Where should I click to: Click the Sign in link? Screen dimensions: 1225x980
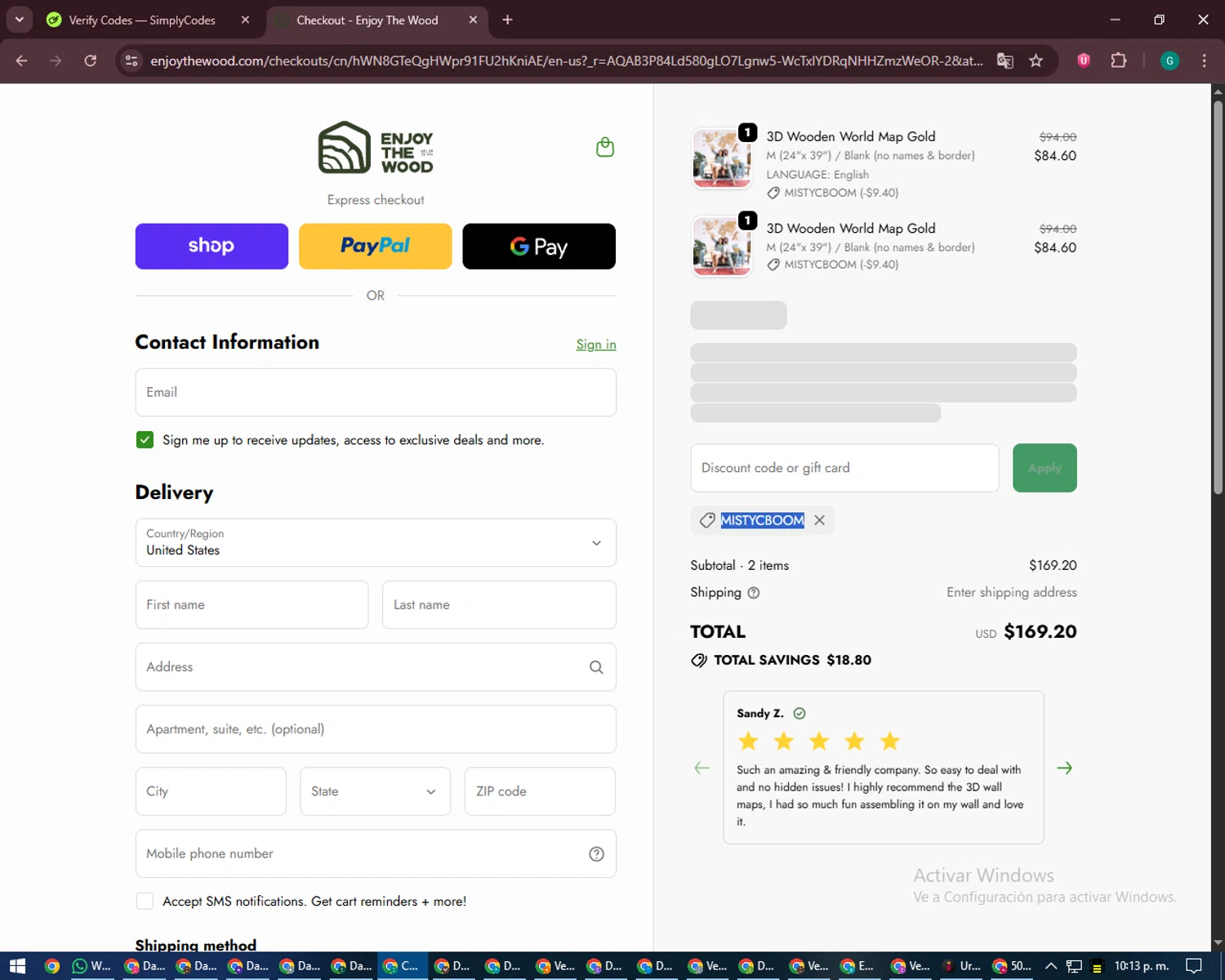(x=596, y=345)
